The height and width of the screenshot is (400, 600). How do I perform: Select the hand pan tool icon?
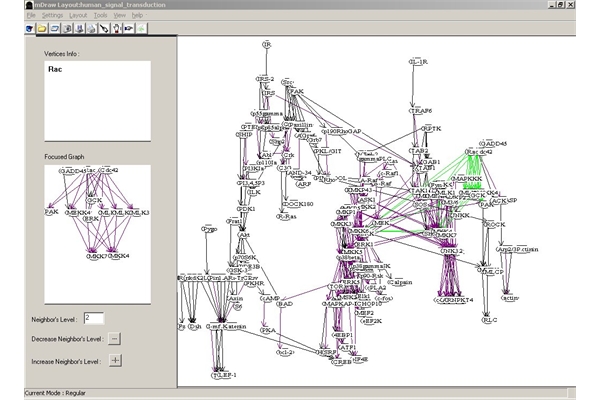[x=116, y=29]
